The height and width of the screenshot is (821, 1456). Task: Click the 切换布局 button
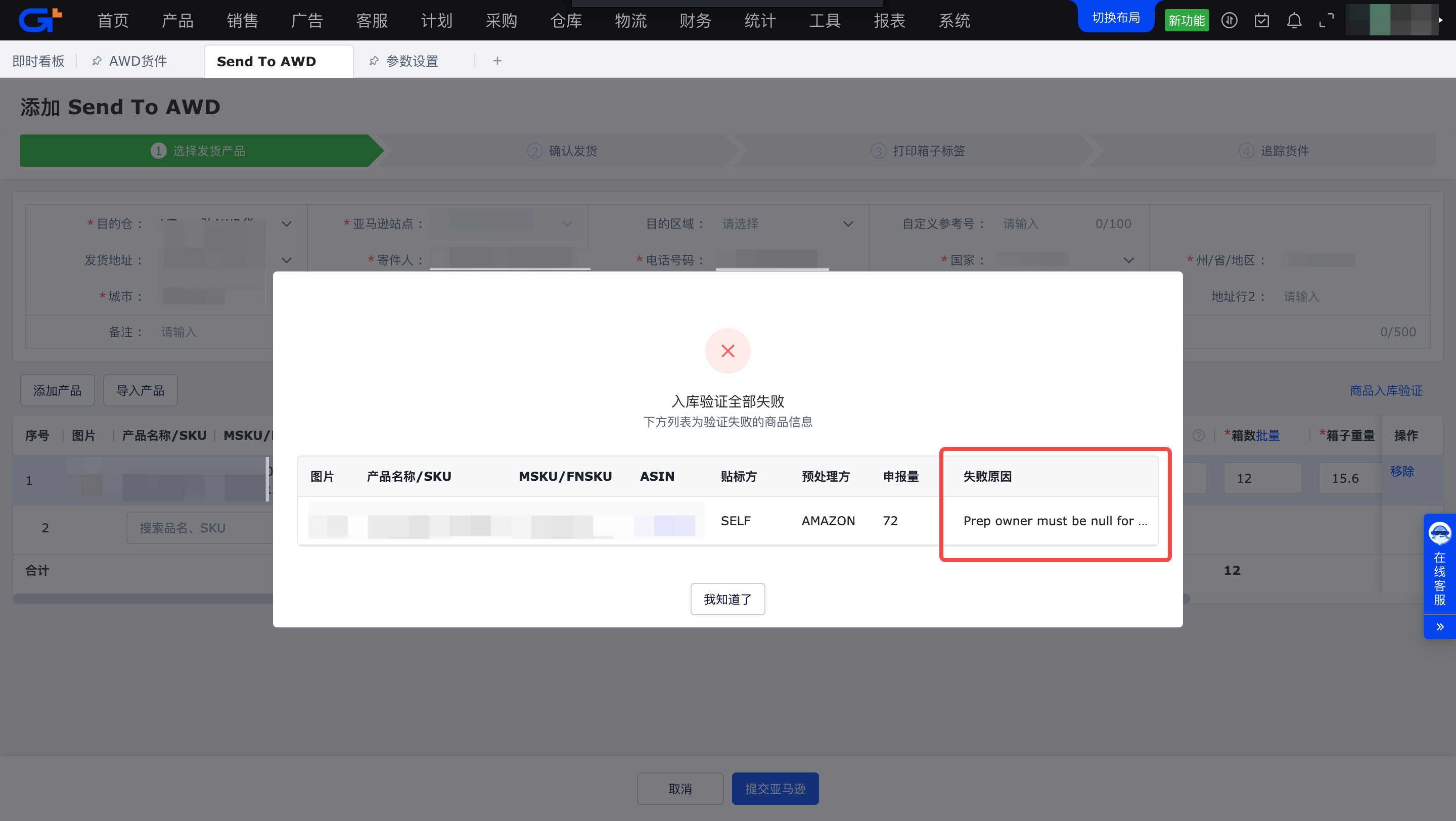pyautogui.click(x=1116, y=18)
